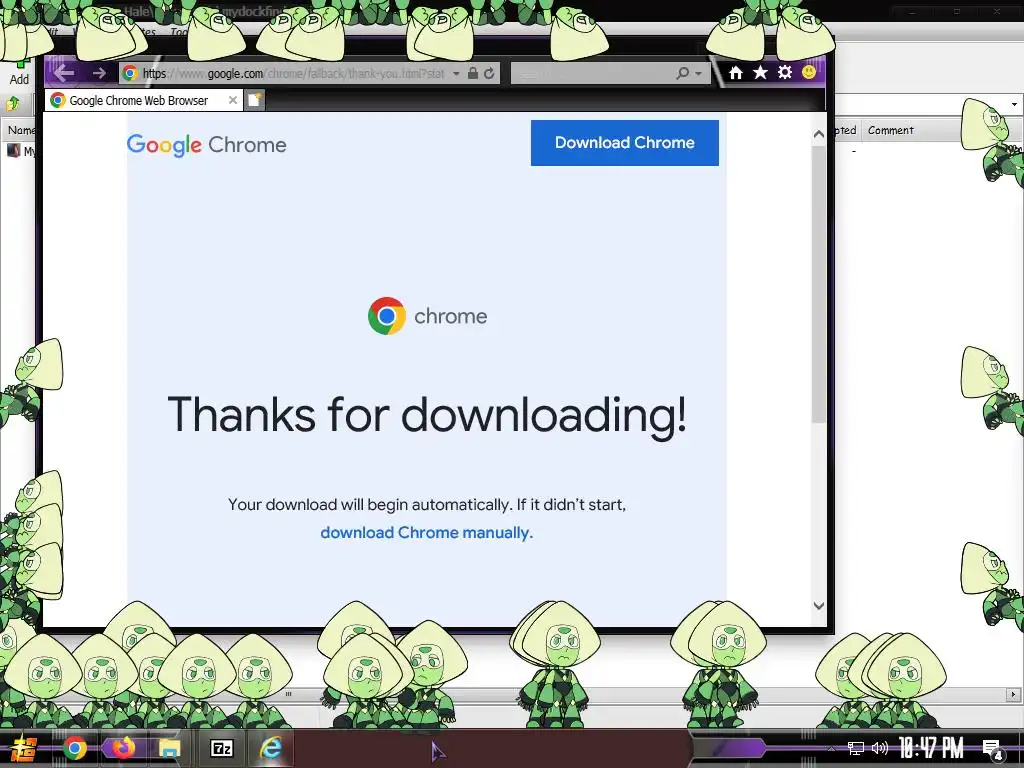1024x768 pixels.
Task: Click the address bar showing google.com URL
Action: point(293,73)
